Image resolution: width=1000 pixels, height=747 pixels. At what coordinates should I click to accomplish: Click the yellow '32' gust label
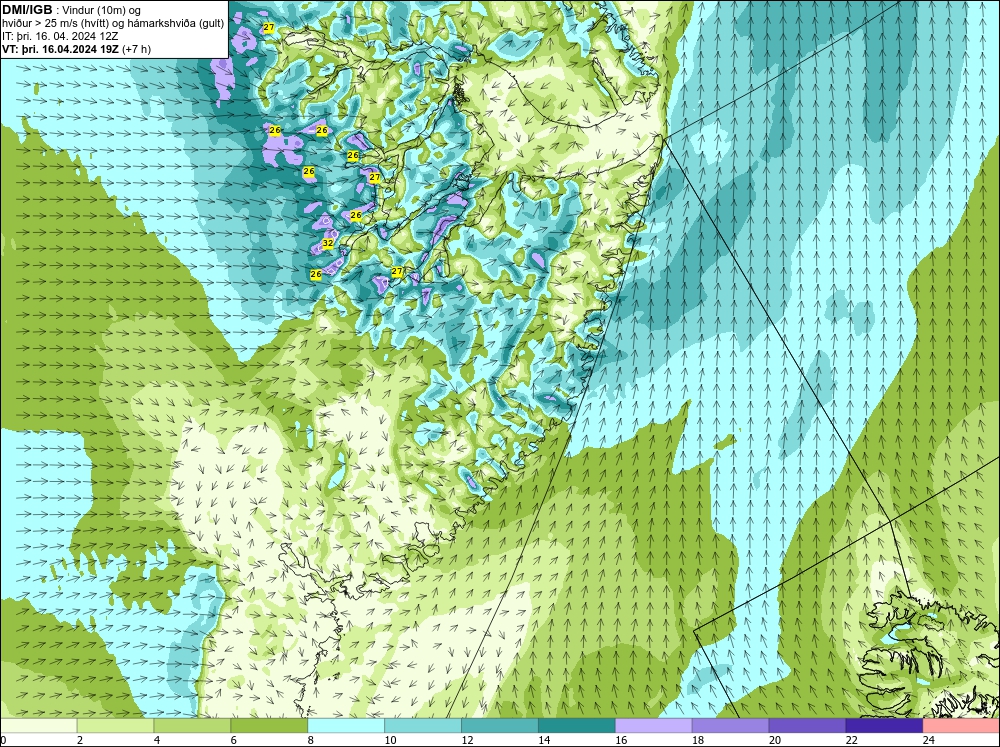pos(328,243)
